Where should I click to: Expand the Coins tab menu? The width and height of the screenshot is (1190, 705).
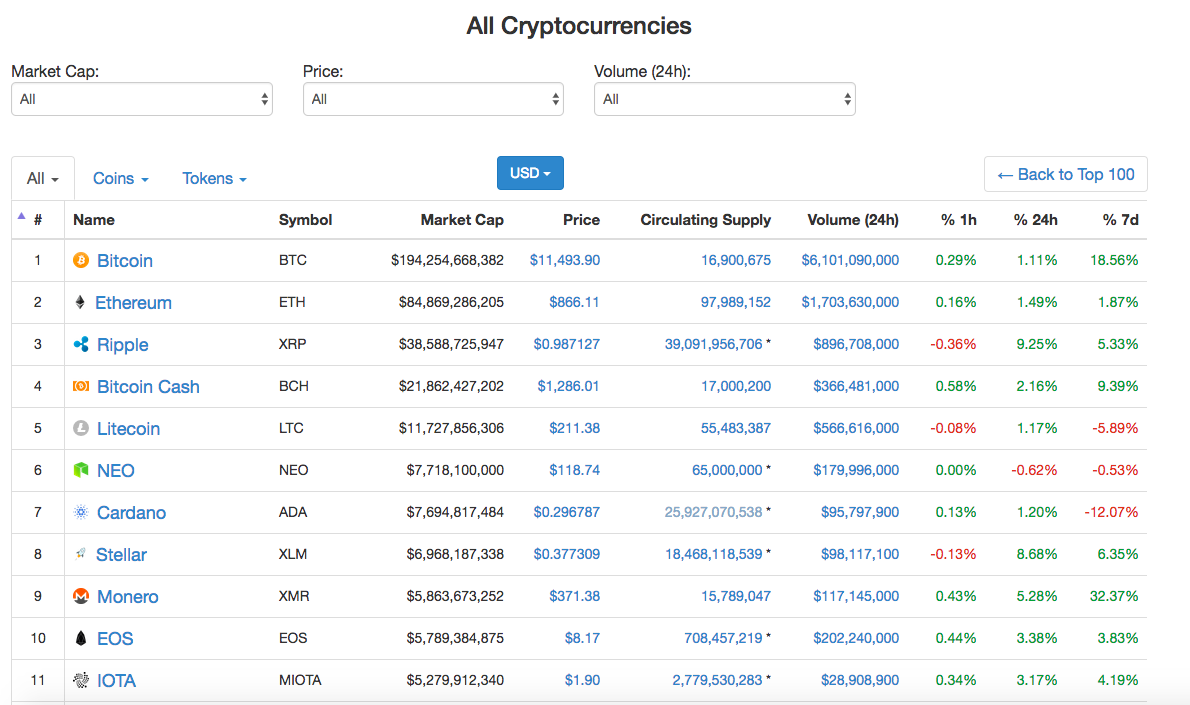121,178
